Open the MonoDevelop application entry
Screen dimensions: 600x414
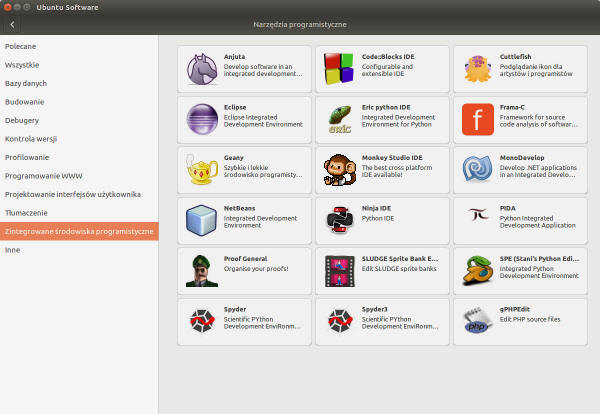pos(520,170)
